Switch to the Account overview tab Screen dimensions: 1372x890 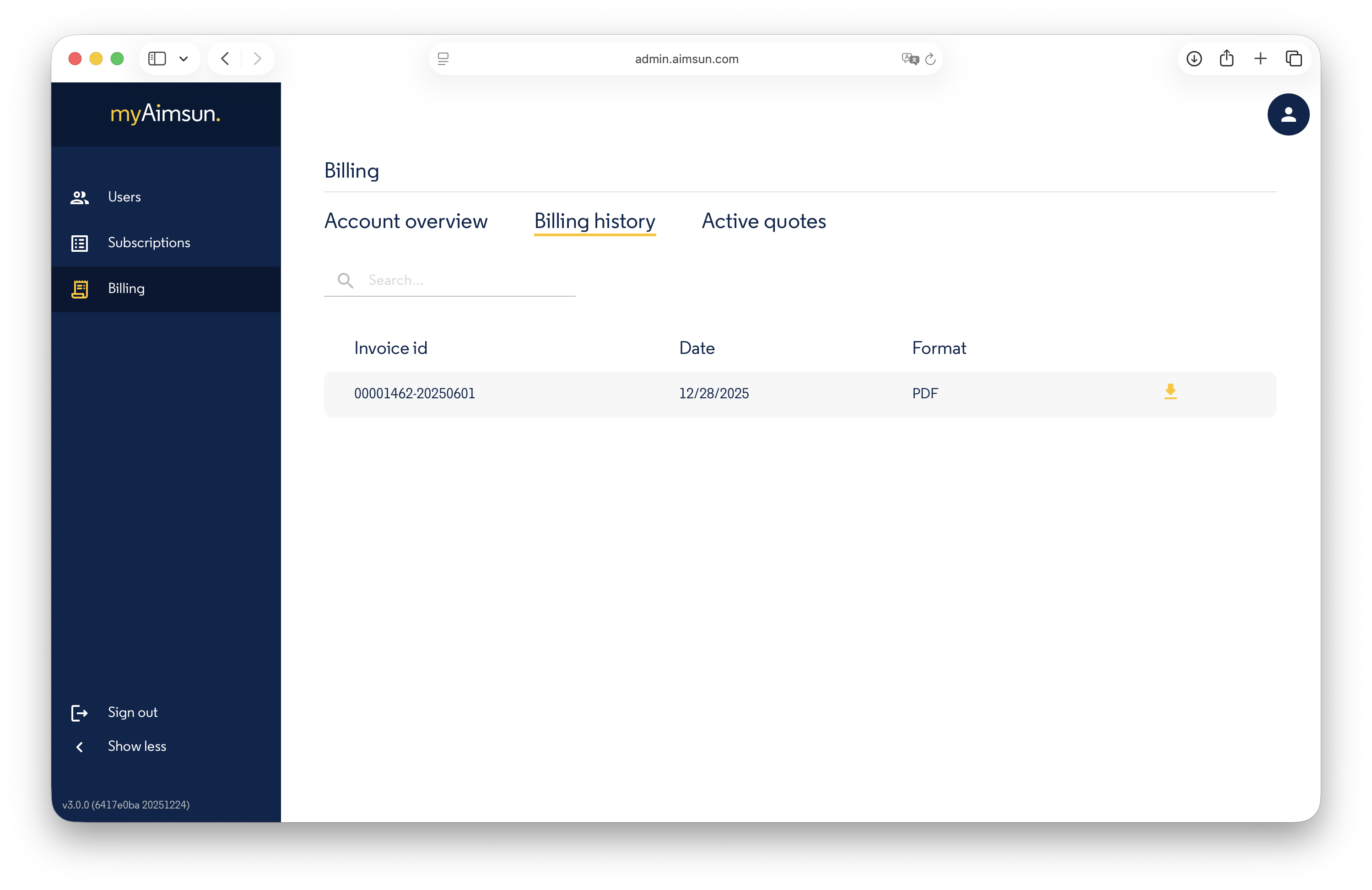click(x=406, y=221)
